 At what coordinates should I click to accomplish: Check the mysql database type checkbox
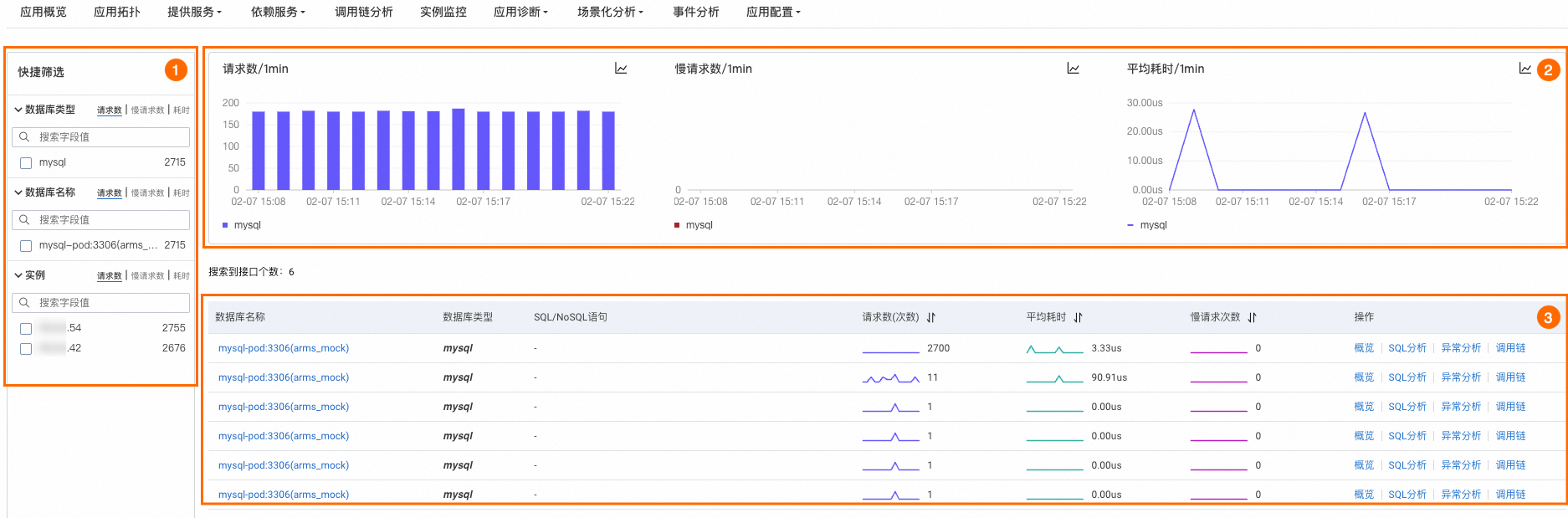click(x=26, y=163)
